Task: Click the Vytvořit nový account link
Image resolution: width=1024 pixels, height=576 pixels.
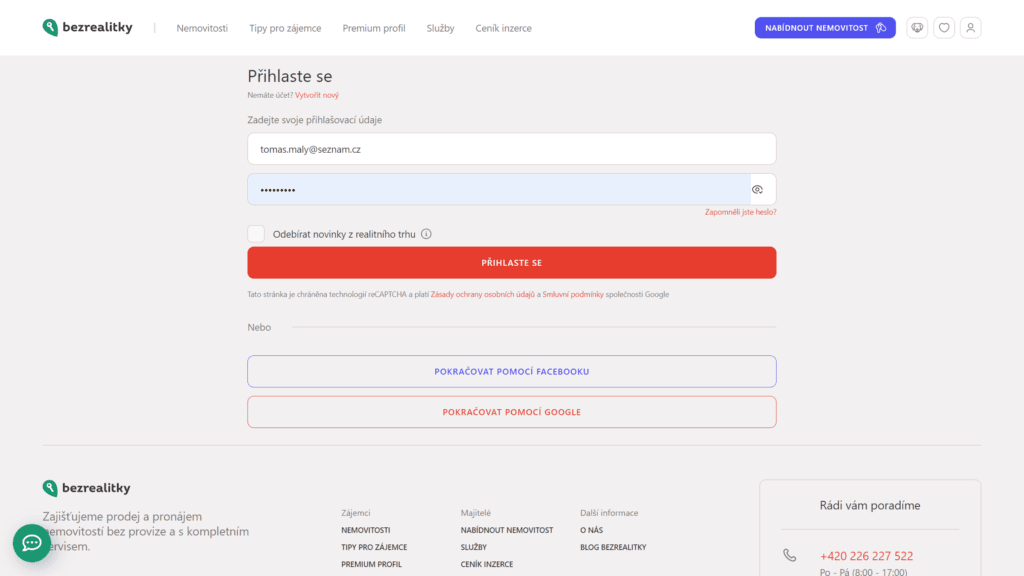Action: [x=317, y=95]
